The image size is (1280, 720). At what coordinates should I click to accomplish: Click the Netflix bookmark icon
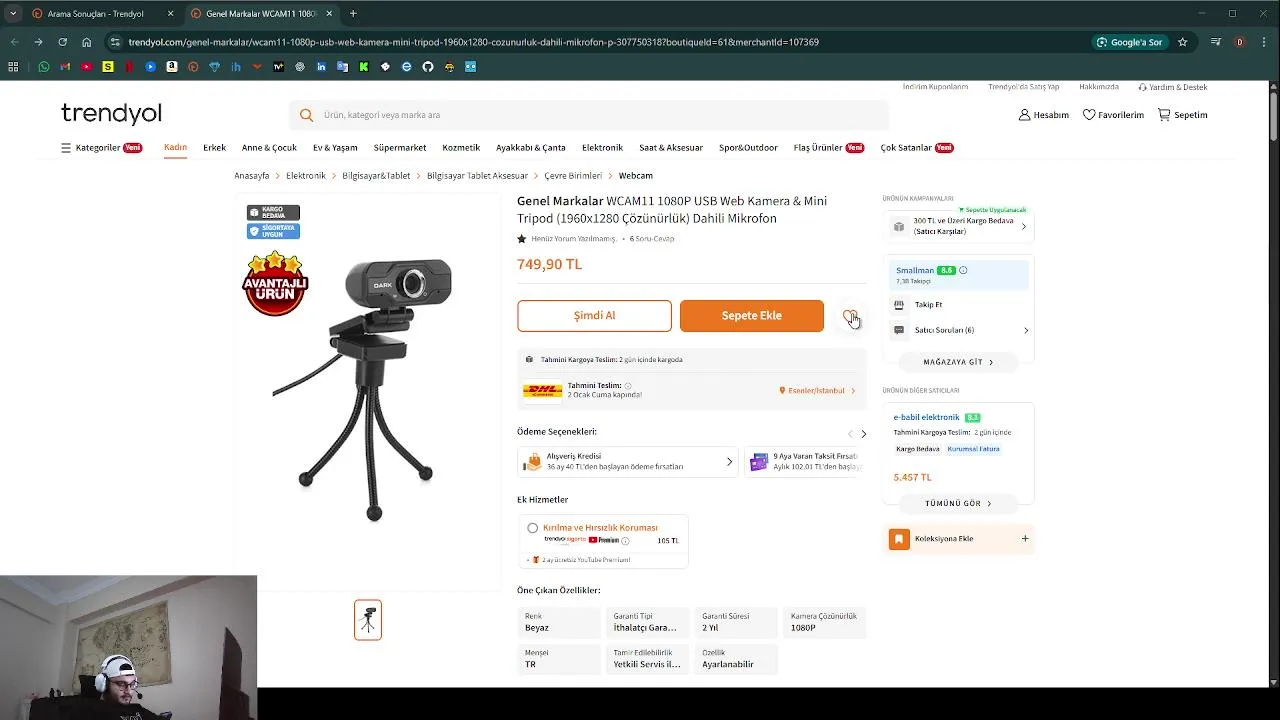(129, 67)
